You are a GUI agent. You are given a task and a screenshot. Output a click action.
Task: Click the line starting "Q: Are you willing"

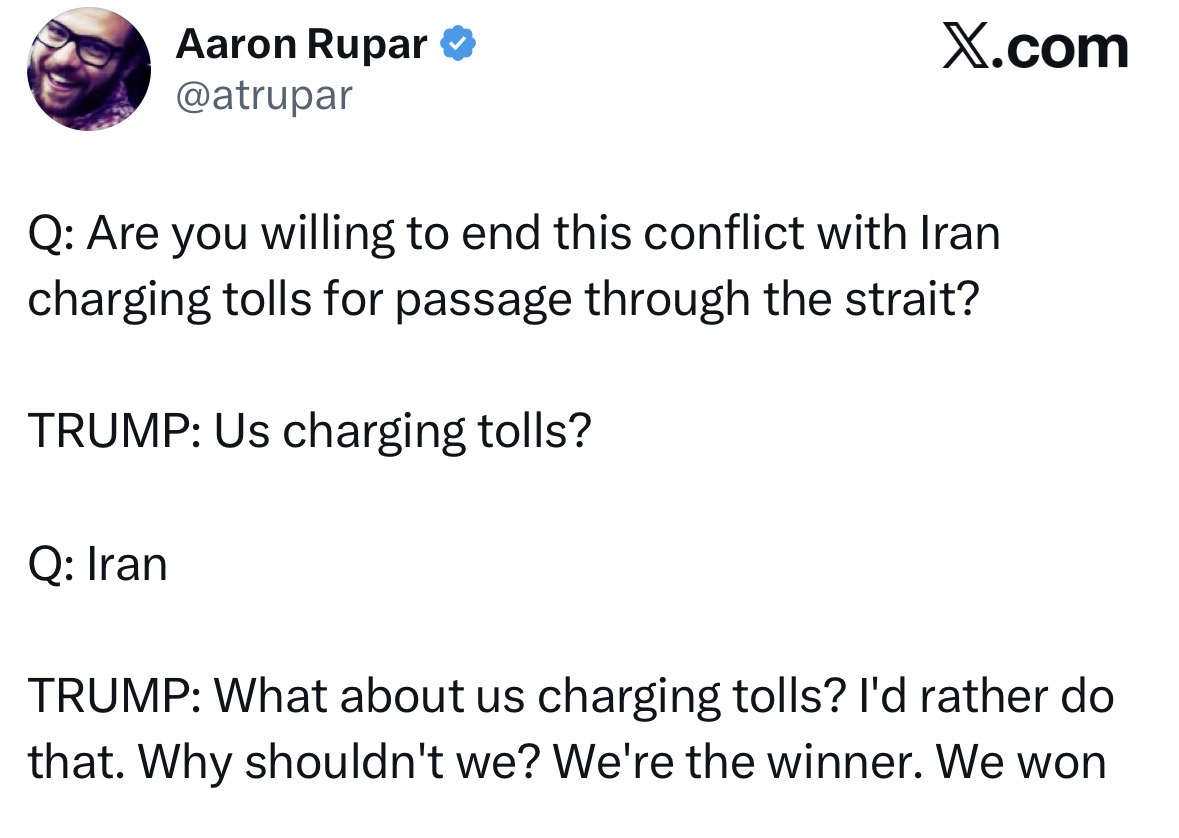[513, 233]
